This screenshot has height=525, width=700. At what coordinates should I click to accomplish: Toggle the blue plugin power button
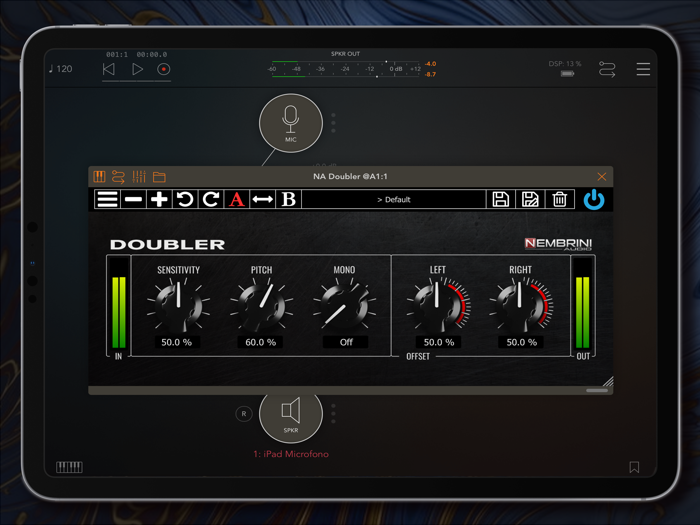594,199
